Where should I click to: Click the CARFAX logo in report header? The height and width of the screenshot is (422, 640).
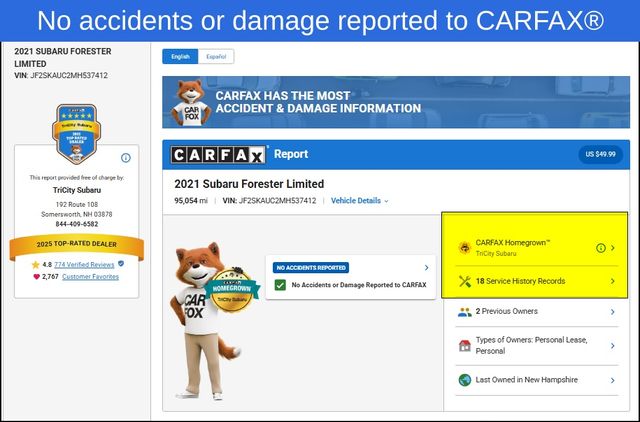(x=218, y=155)
